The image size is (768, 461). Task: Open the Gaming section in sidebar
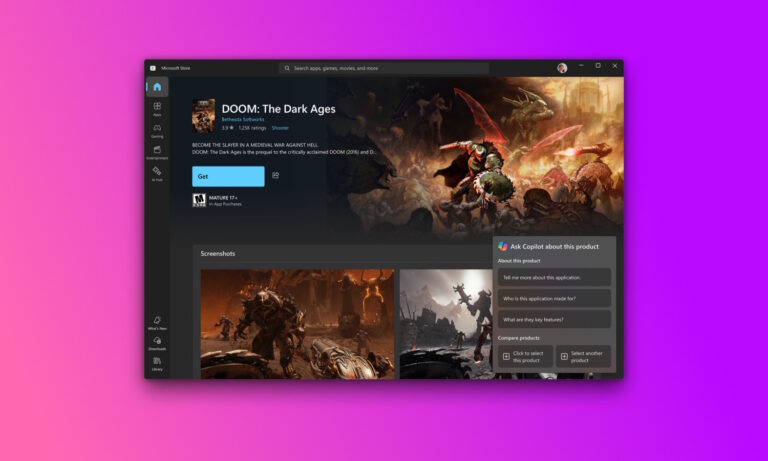tap(157, 130)
